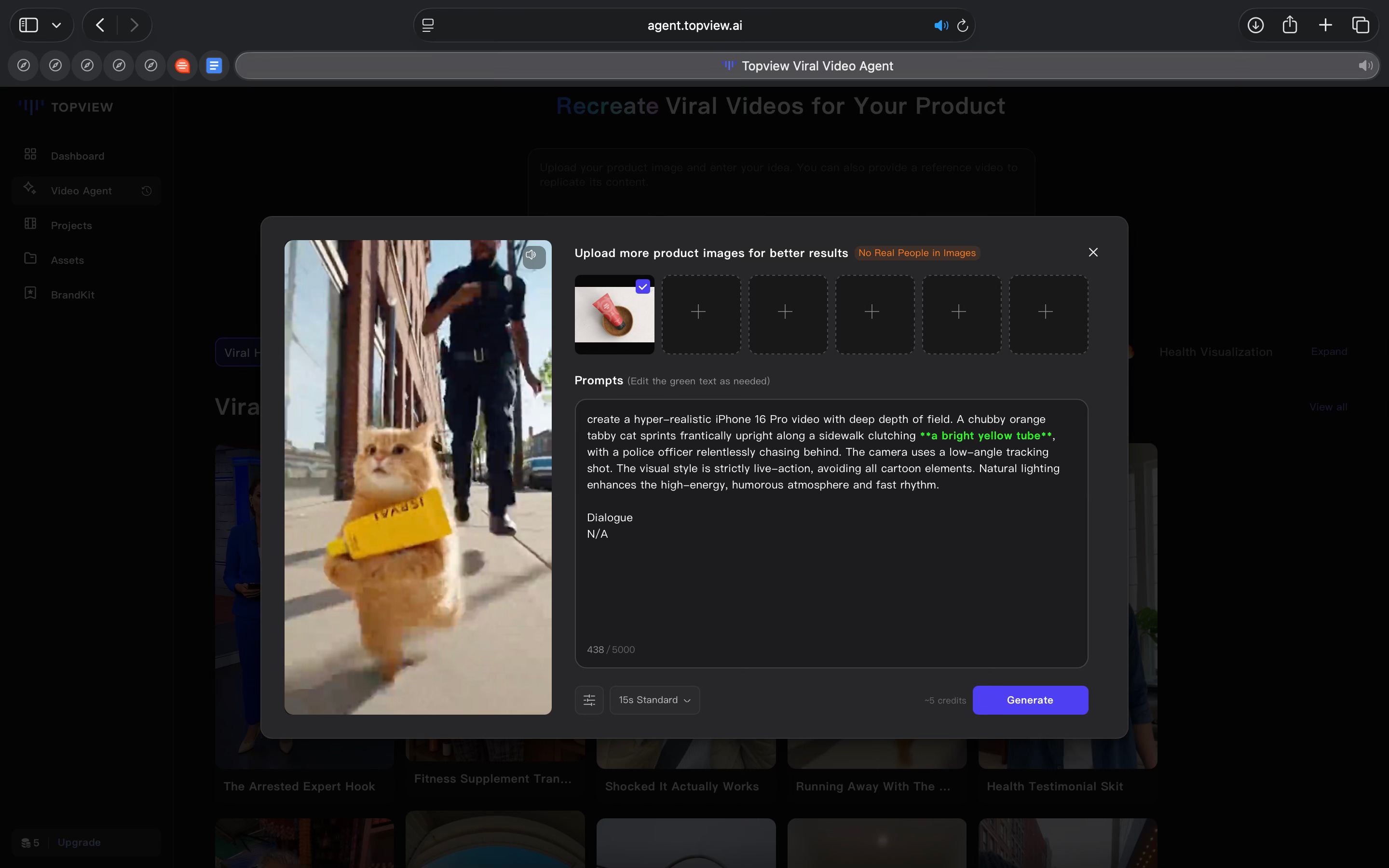Expand the sidebar options chevron in Safari

pyautogui.click(x=56, y=25)
